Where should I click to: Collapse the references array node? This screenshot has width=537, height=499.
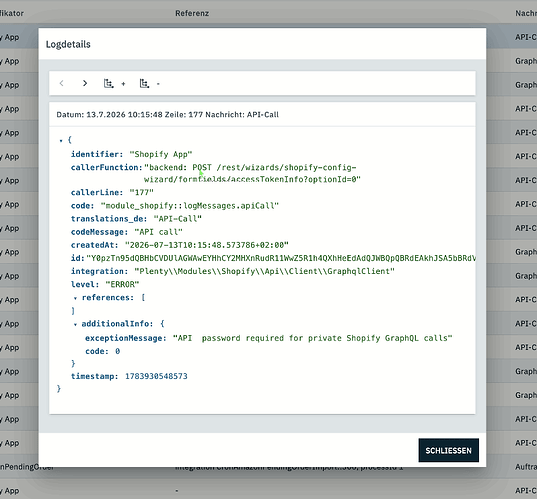pos(75,298)
